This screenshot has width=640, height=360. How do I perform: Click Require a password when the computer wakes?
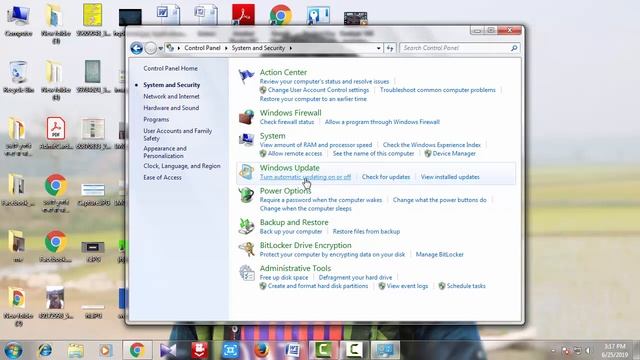click(321, 200)
